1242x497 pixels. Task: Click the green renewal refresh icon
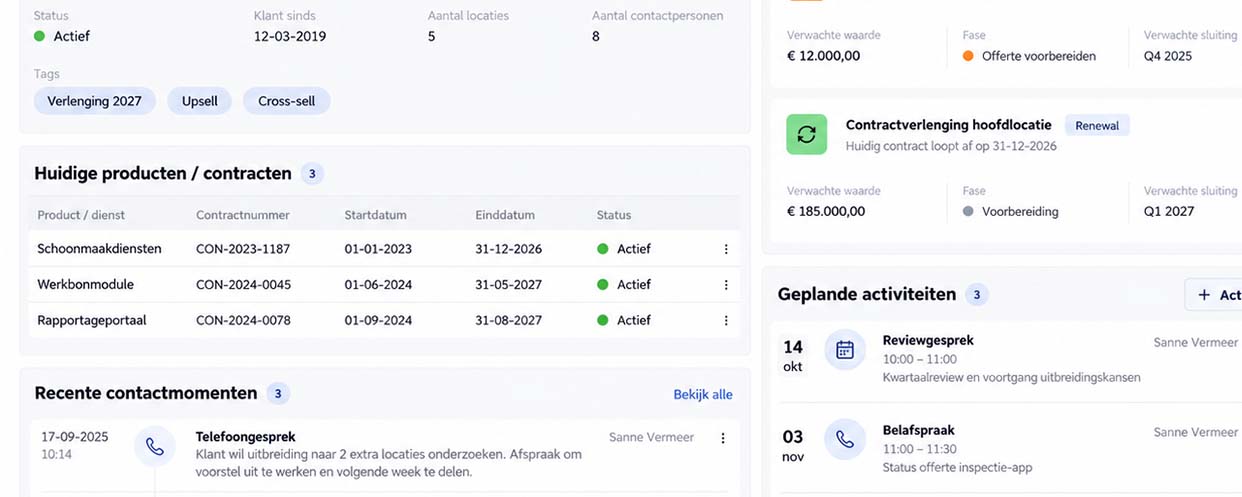[x=807, y=134]
